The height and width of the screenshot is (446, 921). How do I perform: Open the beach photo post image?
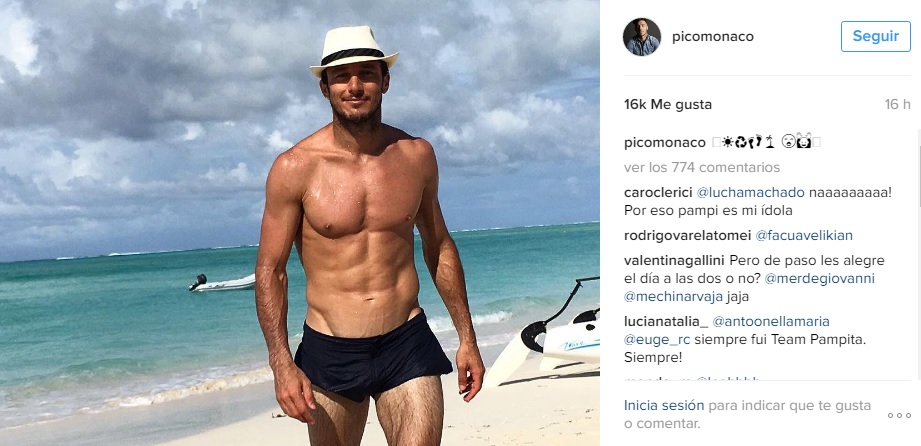[300, 223]
